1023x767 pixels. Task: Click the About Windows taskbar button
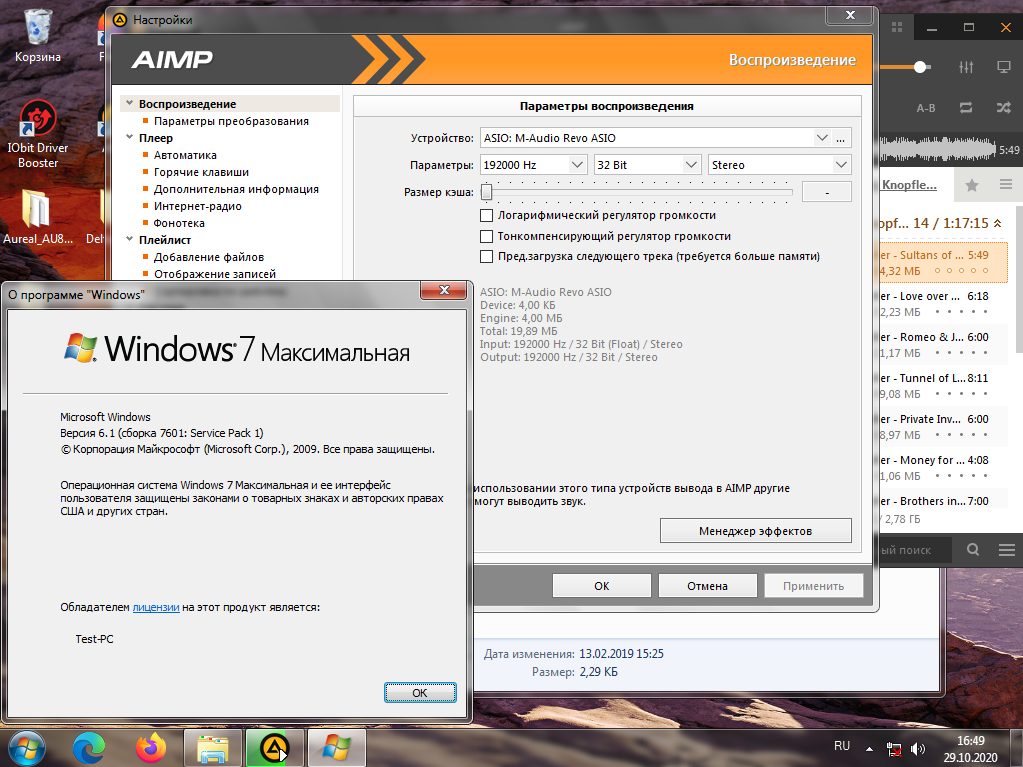pos(337,748)
